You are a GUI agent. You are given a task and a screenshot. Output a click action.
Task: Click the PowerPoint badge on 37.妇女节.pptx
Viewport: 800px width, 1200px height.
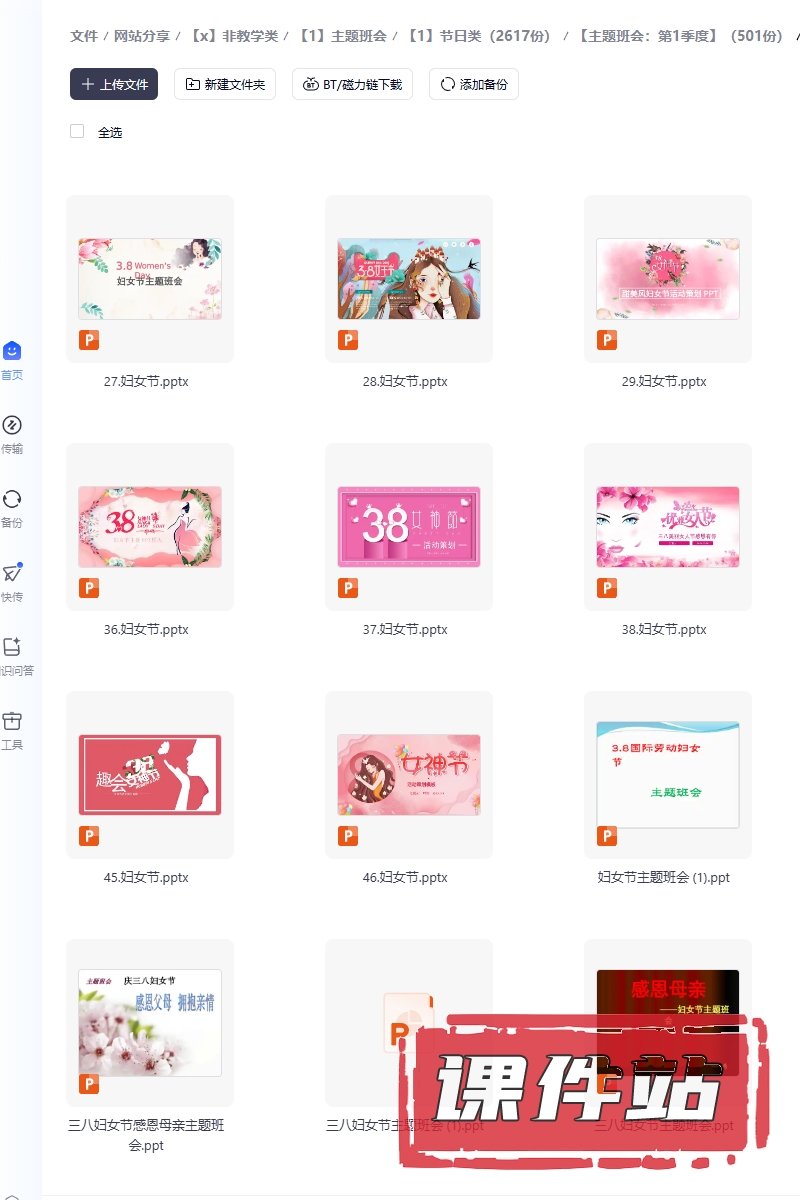[x=348, y=588]
